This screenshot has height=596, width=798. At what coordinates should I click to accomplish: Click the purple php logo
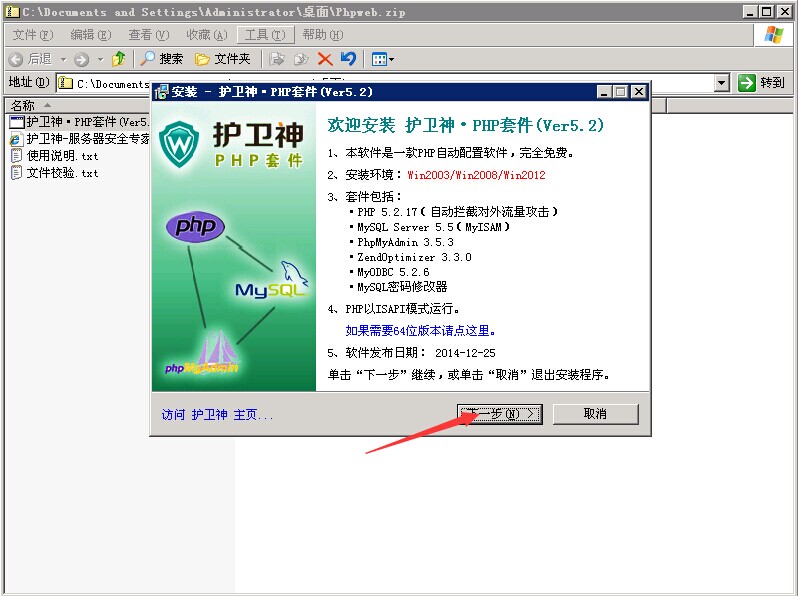point(195,226)
